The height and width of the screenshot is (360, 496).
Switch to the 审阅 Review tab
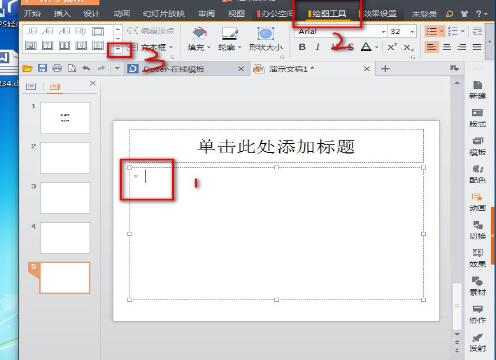coord(206,14)
